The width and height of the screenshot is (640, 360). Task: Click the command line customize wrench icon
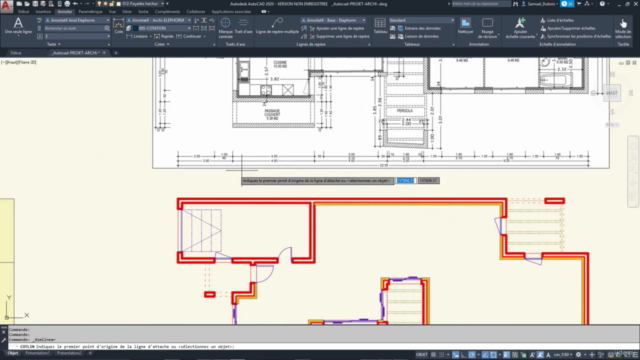[4, 340]
